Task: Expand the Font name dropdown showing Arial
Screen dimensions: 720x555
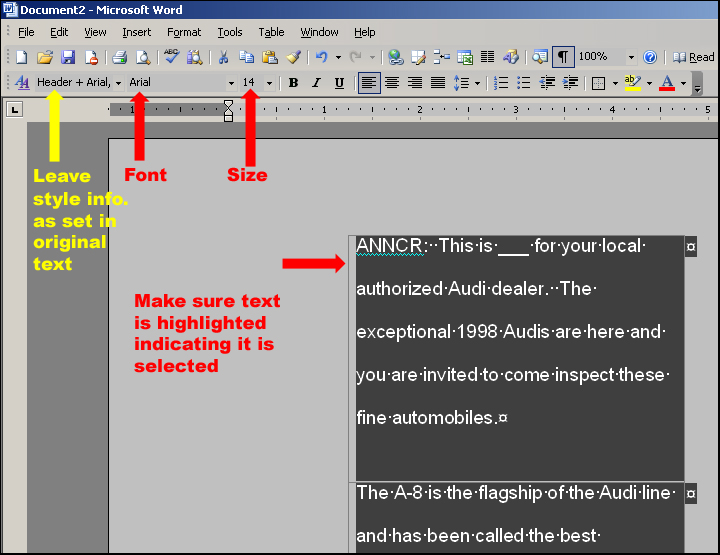Action: click(231, 83)
